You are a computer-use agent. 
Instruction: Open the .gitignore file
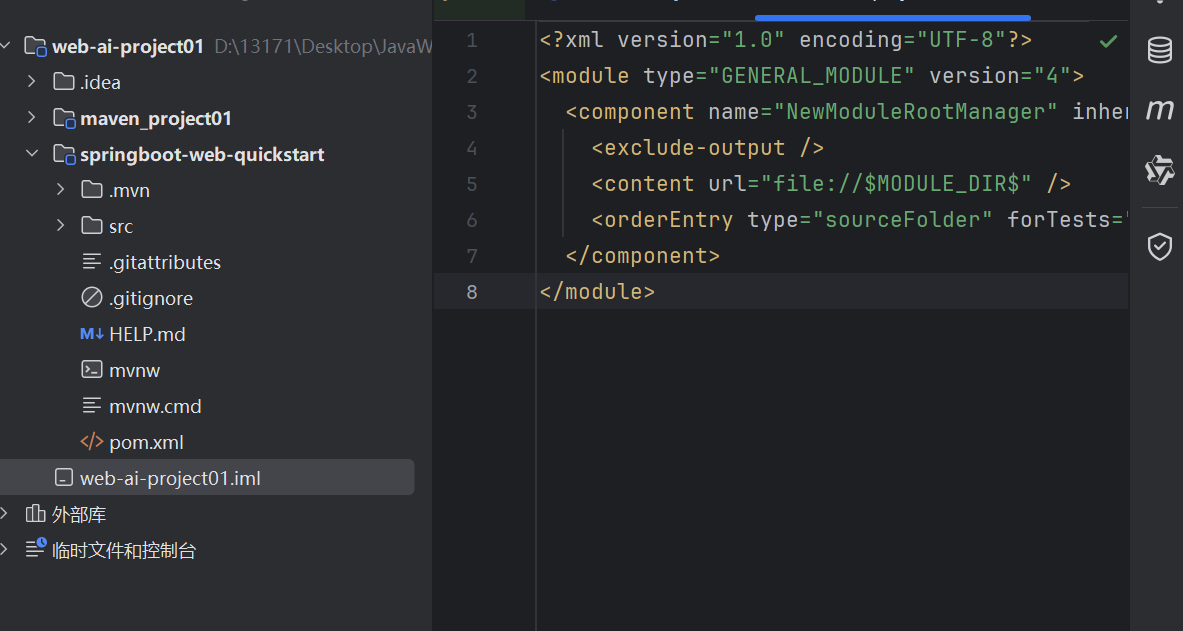point(151,299)
